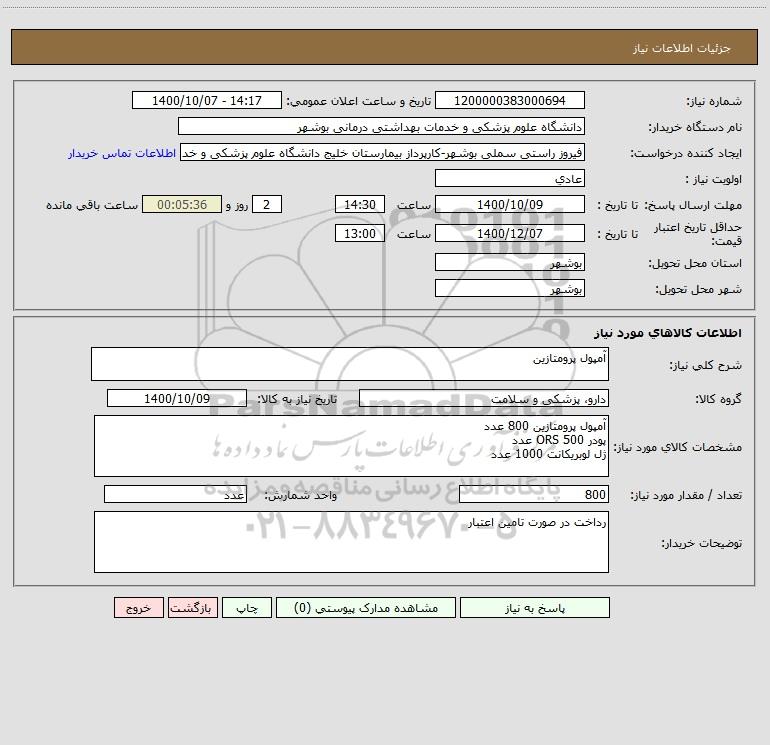Viewport: 770px width, 745px height.
Task: Click the توضیحات خریدار label
Action: pos(702,544)
